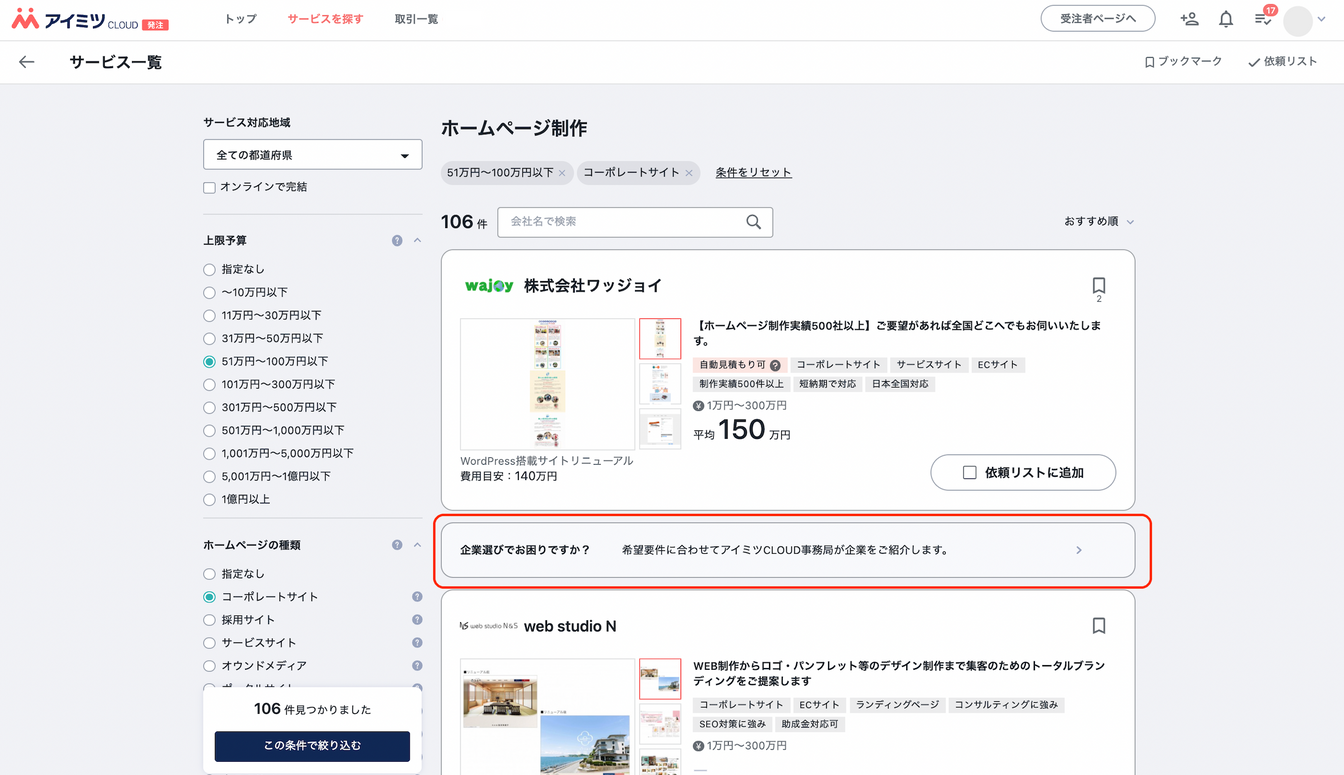Remove the コーポレートサイト filter chip
This screenshot has width=1344, height=775.
point(689,173)
